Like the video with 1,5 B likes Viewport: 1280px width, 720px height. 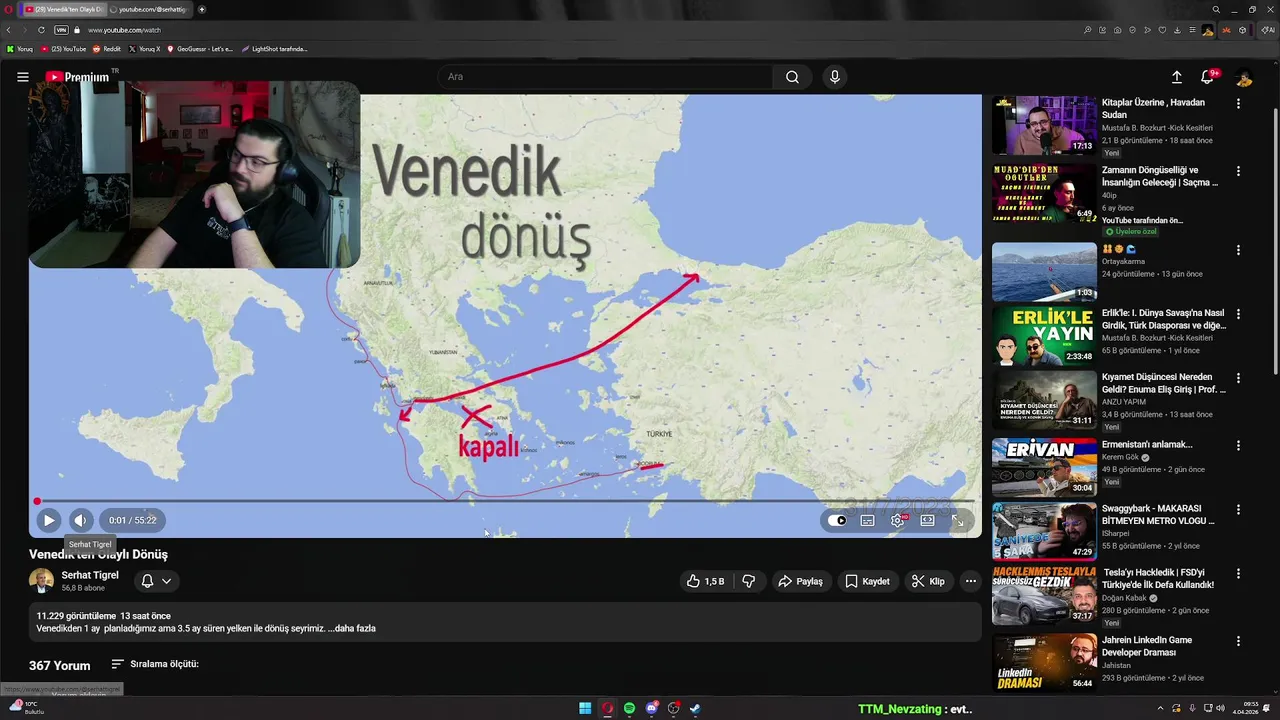point(705,581)
